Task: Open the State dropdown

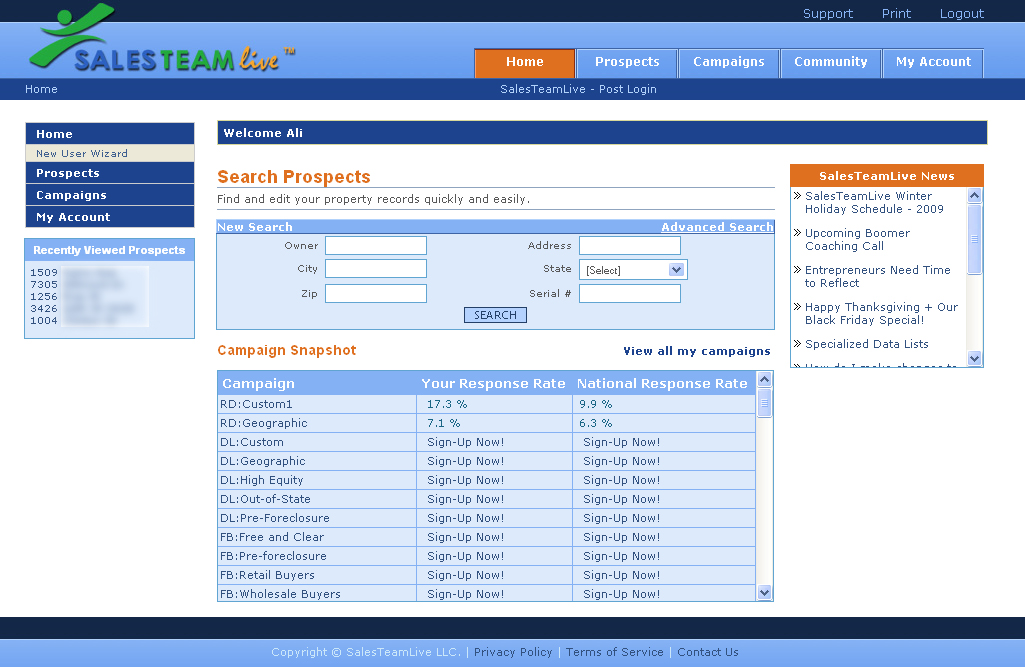Action: click(633, 270)
